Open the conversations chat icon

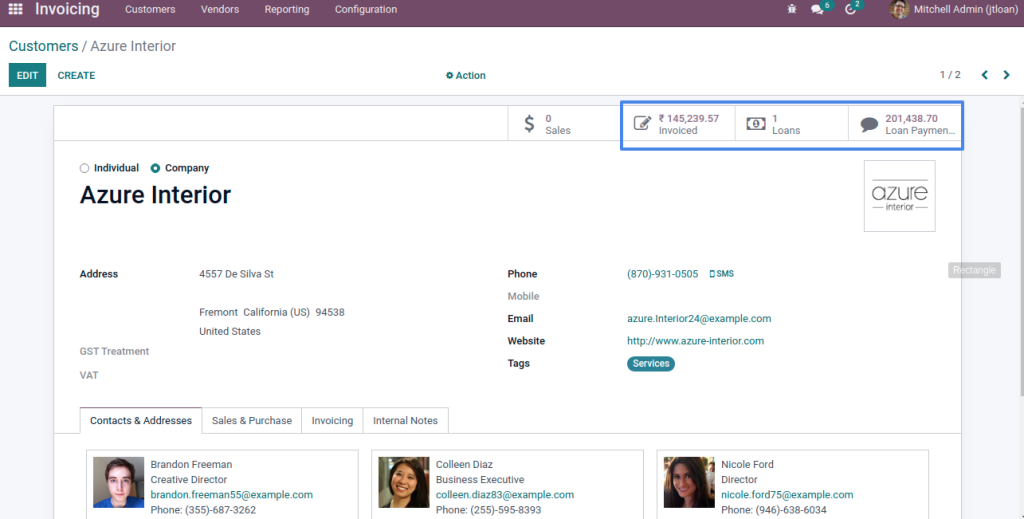[x=817, y=9]
